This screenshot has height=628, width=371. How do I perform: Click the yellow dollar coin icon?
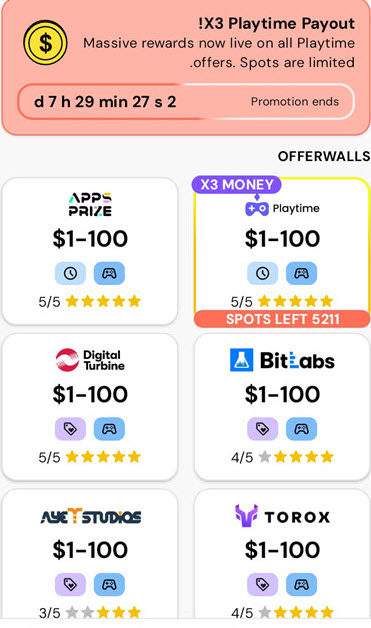pyautogui.click(x=45, y=43)
